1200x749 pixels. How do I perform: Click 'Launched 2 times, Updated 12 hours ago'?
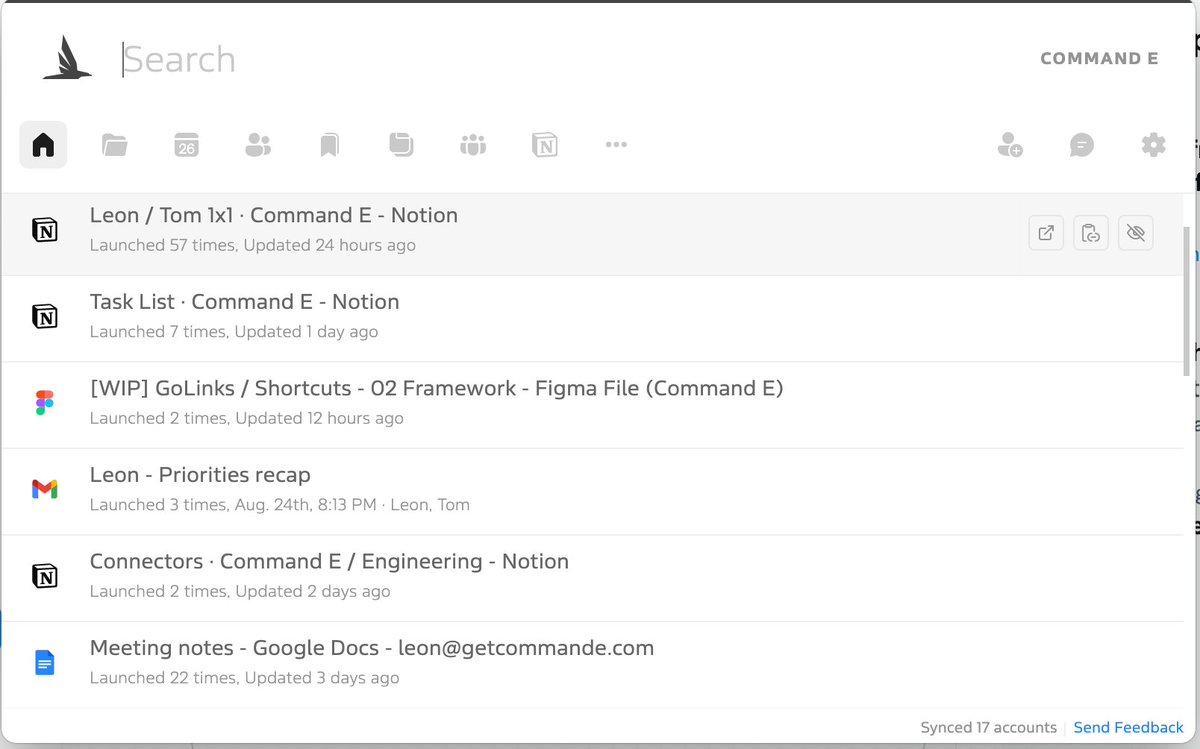[246, 418]
